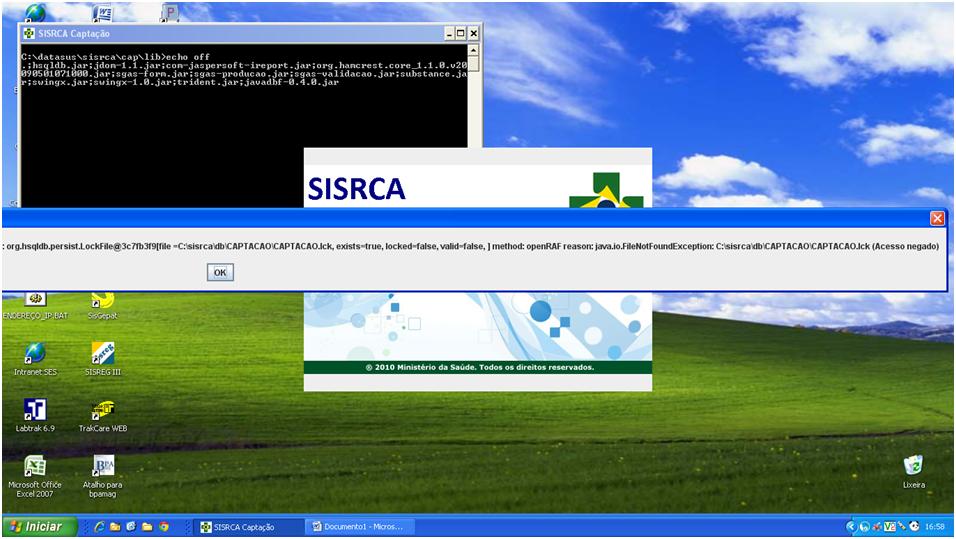Click the globe shortcut at desktop top-left
The height and width of the screenshot is (539, 956).
[35, 13]
